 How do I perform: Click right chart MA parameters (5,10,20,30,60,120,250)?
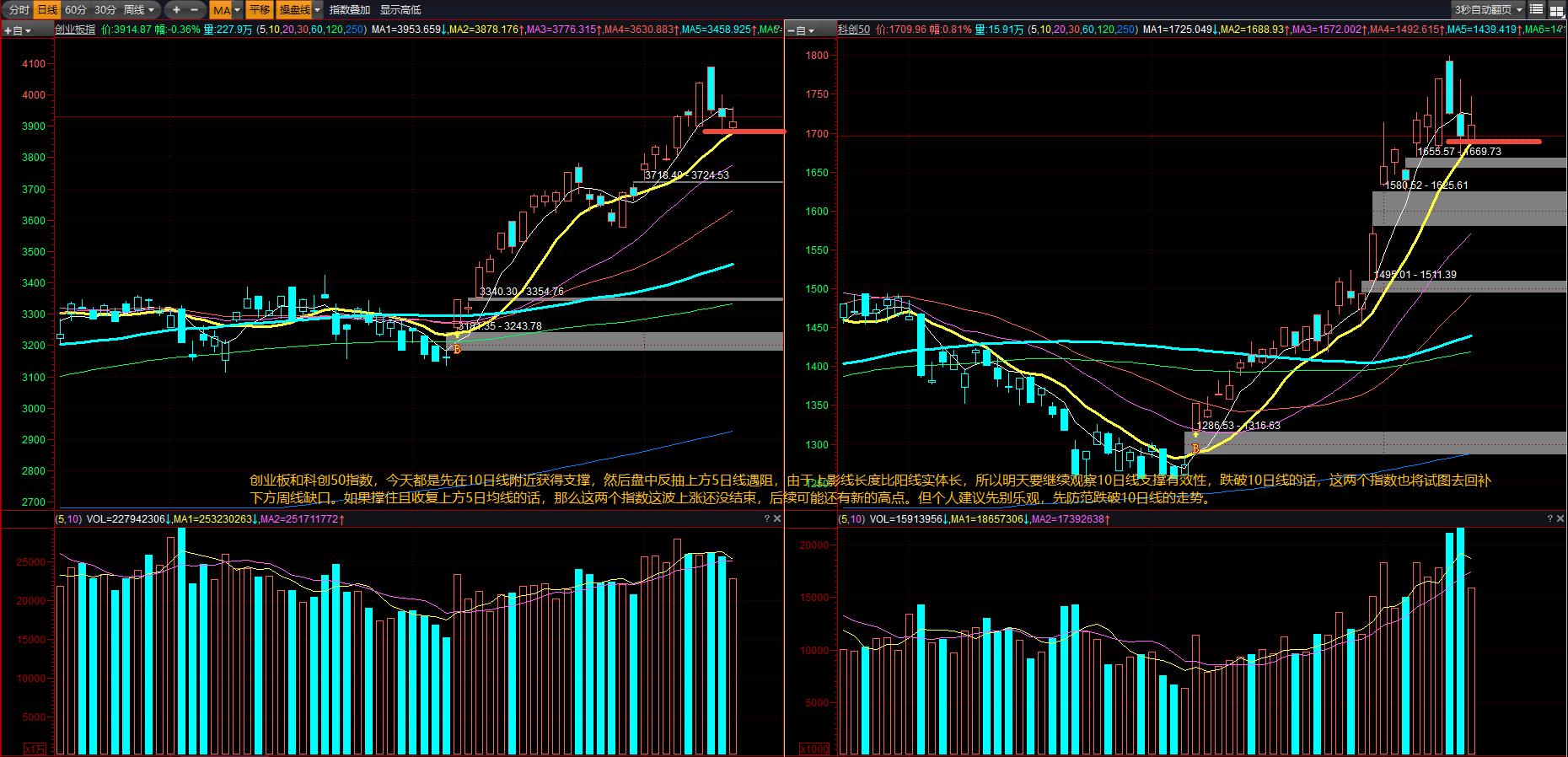click(1083, 30)
